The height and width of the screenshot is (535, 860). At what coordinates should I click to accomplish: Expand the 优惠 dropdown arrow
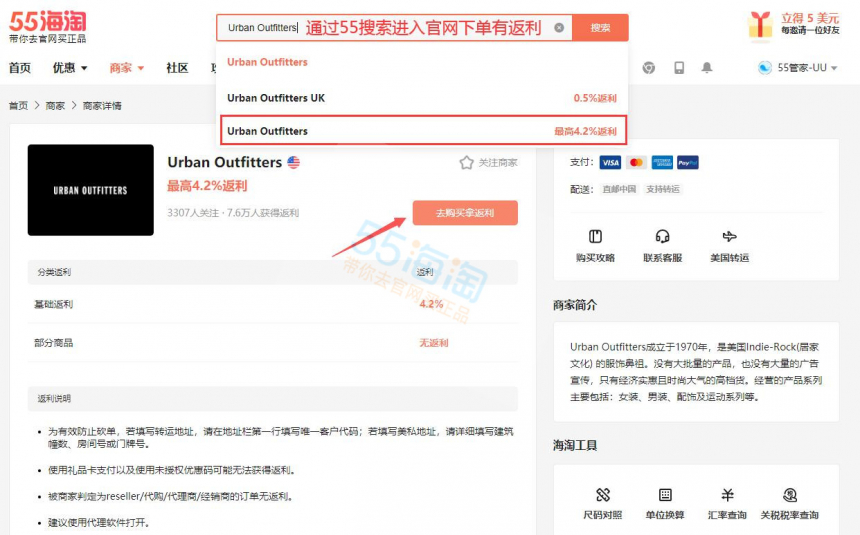coord(84,68)
